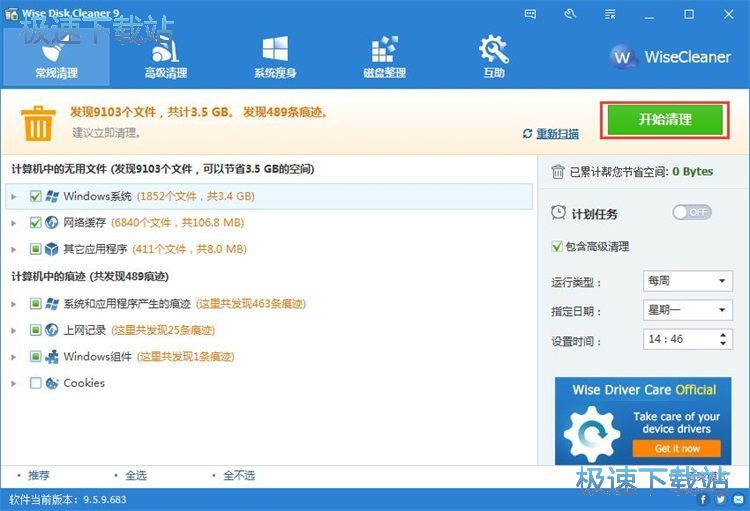The width and height of the screenshot is (750, 511).
Task: Expand the Windows系统 row
Action: (14, 197)
